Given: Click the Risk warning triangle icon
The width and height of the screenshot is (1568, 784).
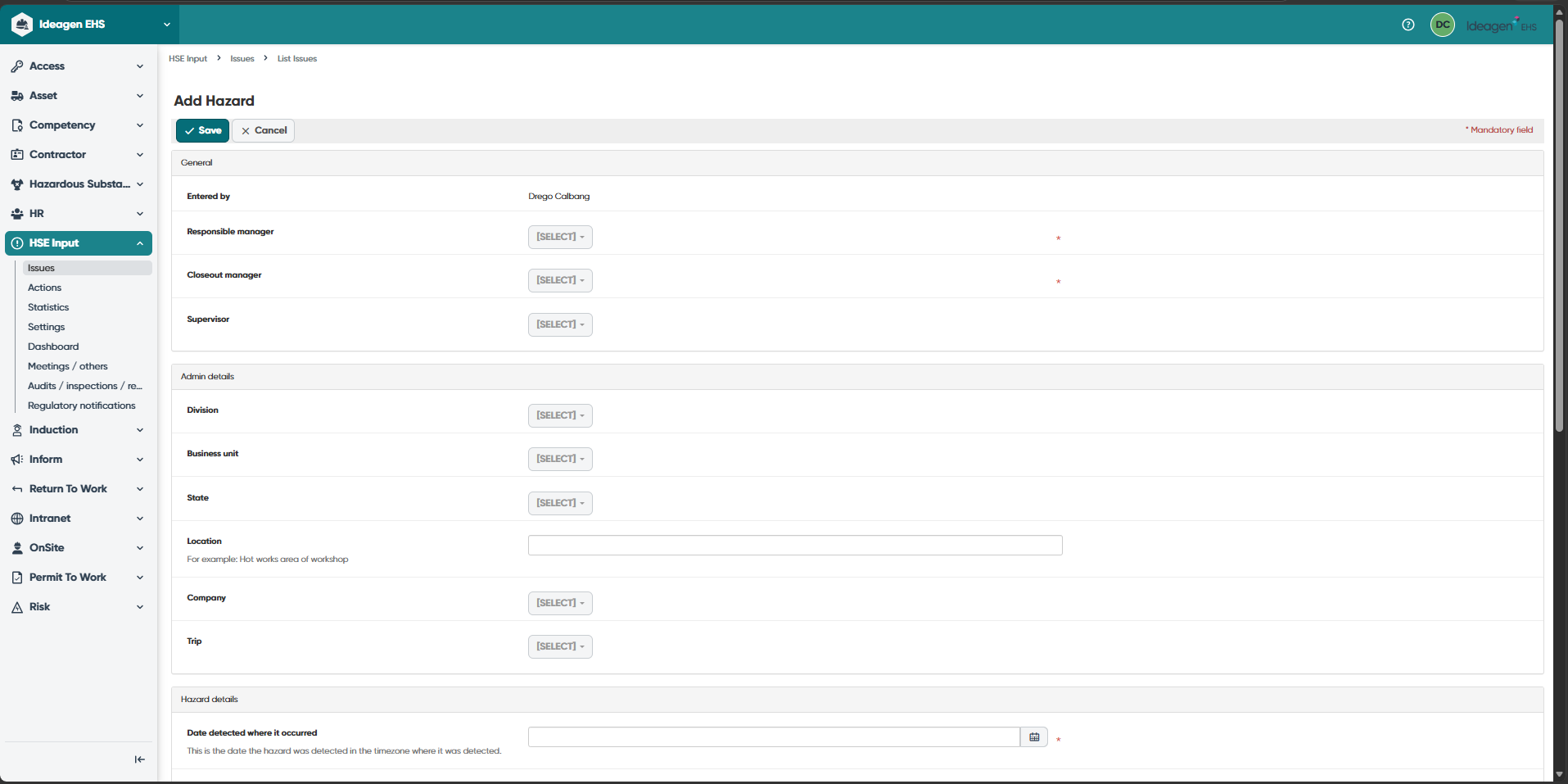Looking at the screenshot, I should click(x=17, y=607).
